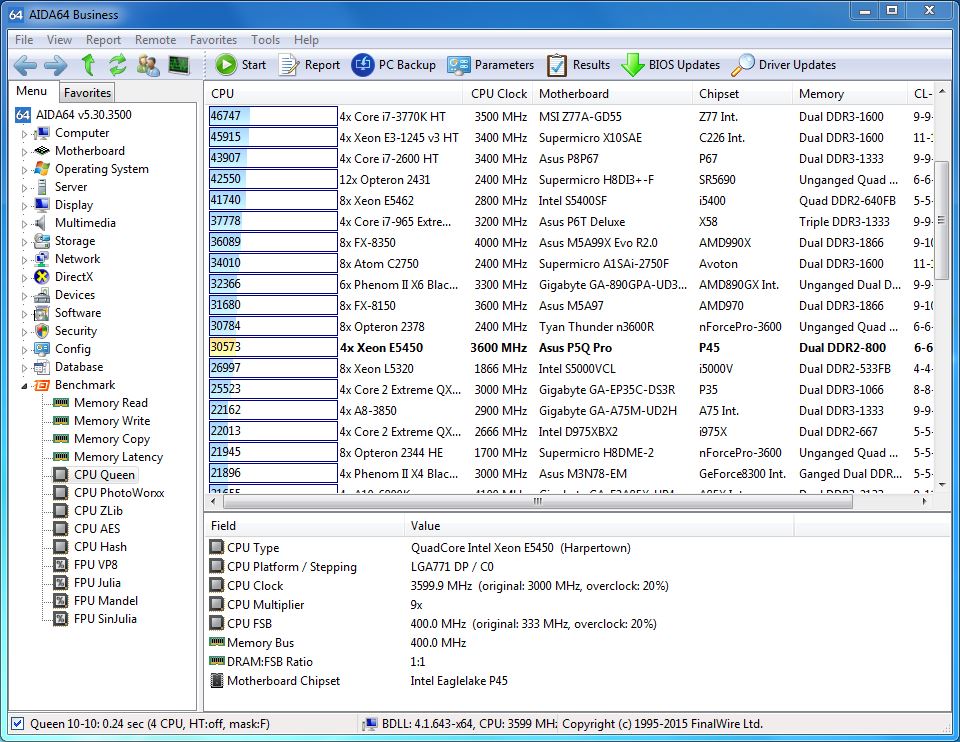
Task: Select Memory Read benchmark
Action: [x=110, y=403]
